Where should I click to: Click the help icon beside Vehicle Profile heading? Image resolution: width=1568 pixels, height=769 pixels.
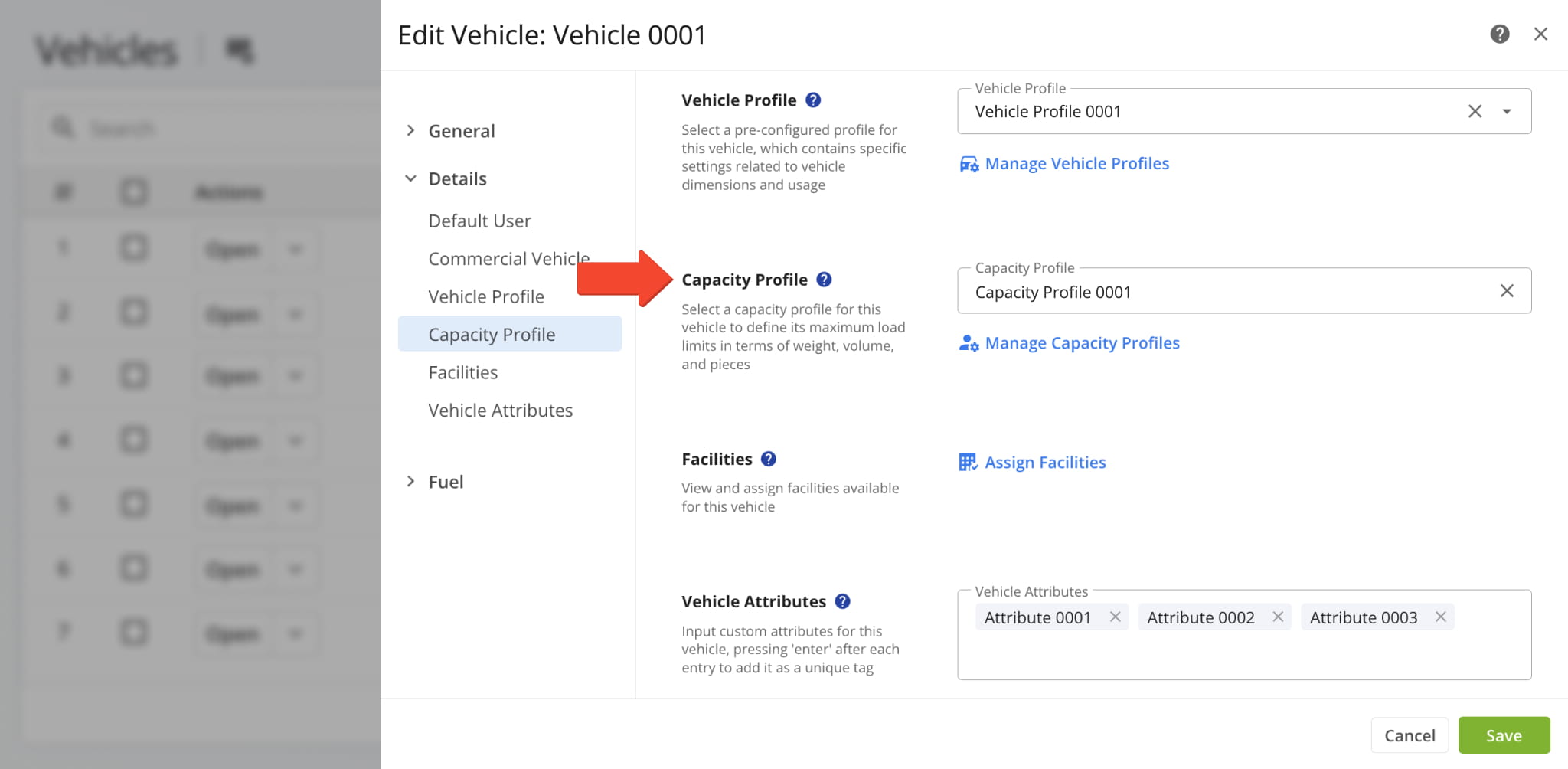(813, 100)
